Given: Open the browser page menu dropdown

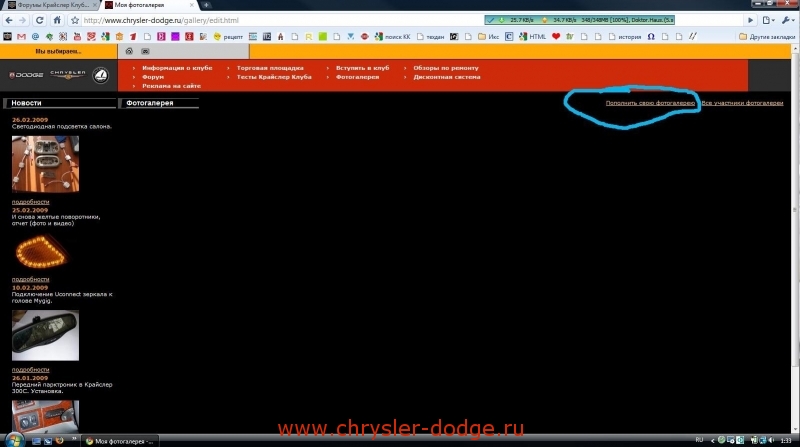Looking at the screenshot, I should pos(768,20).
